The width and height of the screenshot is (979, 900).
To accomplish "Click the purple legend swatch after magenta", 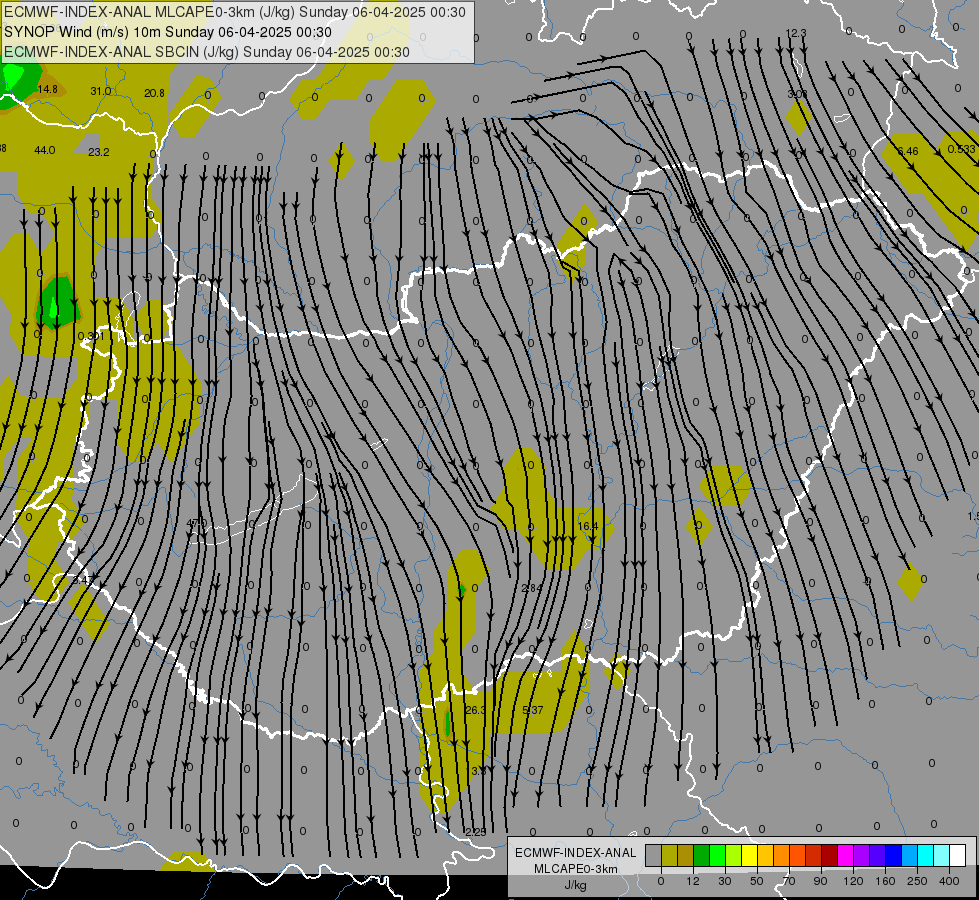I will coord(861,855).
